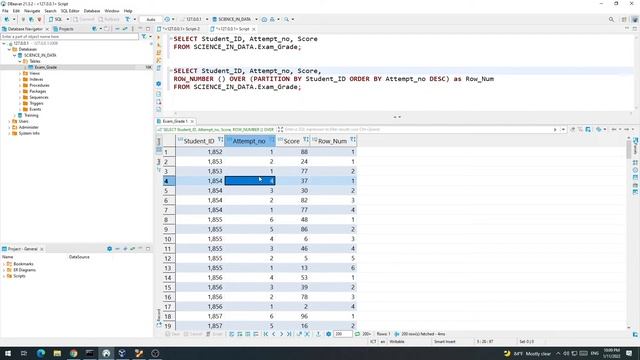Select the System Info node
Image resolution: width=640 pixels, height=360 pixels.
coord(29,133)
